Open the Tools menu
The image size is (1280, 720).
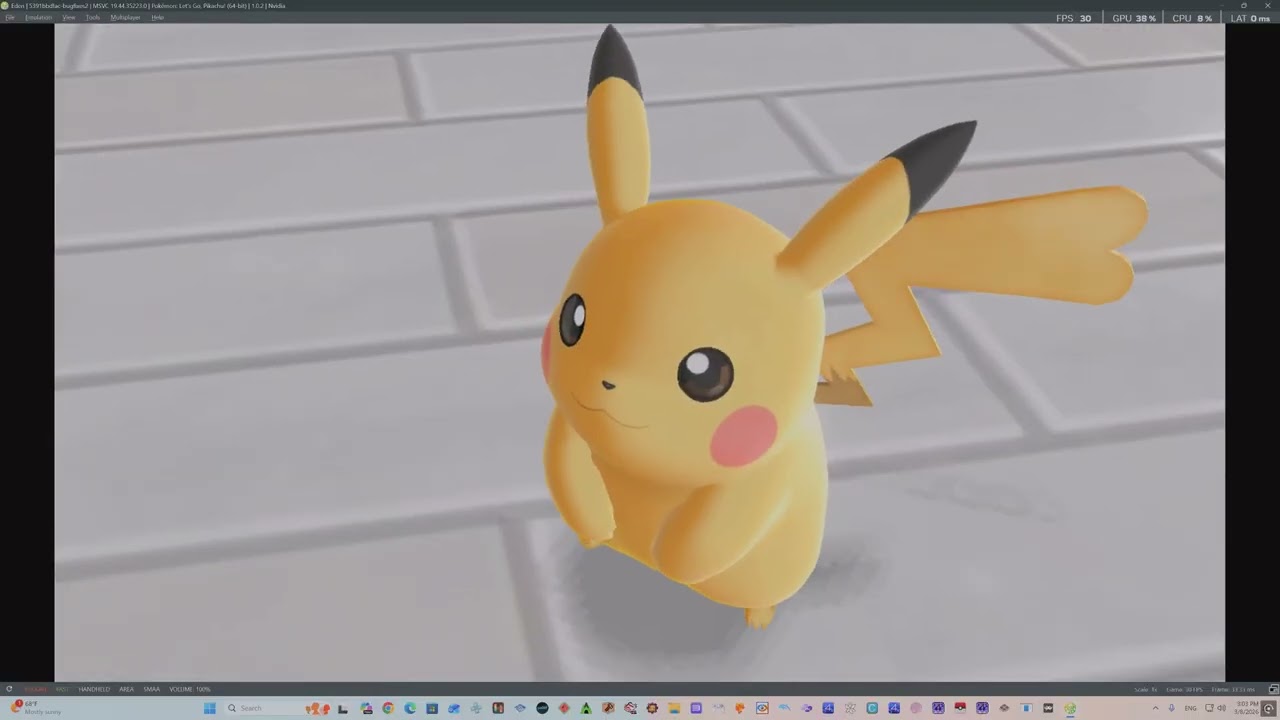coord(92,17)
